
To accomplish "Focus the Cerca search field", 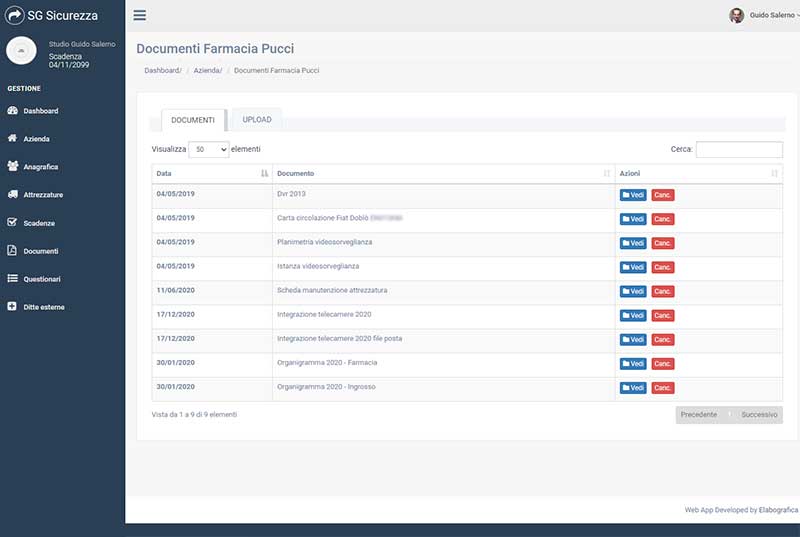I will coord(739,149).
